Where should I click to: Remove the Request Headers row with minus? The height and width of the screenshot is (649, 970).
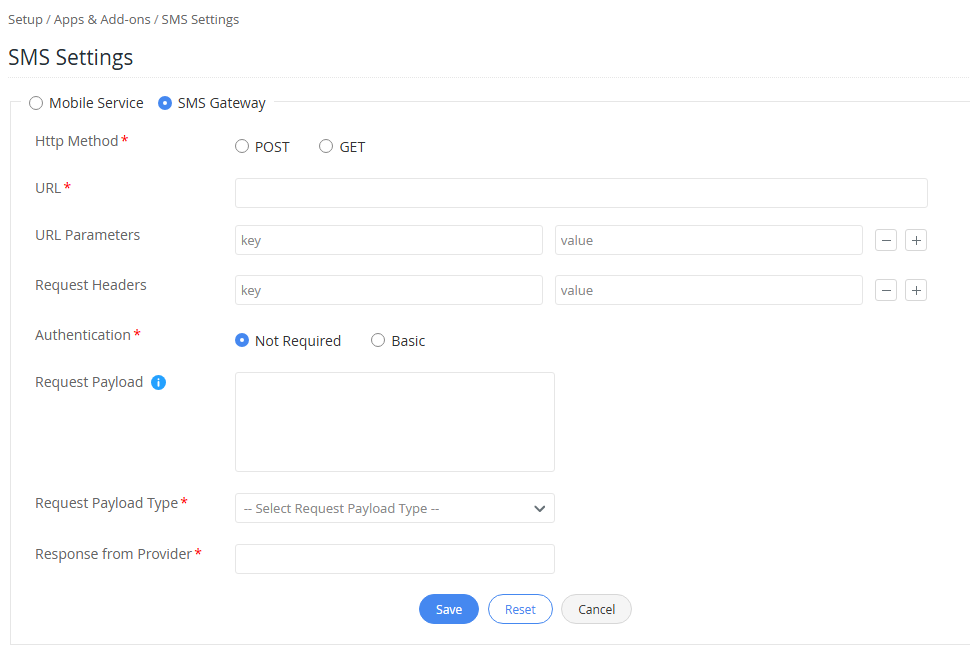[x=886, y=290]
